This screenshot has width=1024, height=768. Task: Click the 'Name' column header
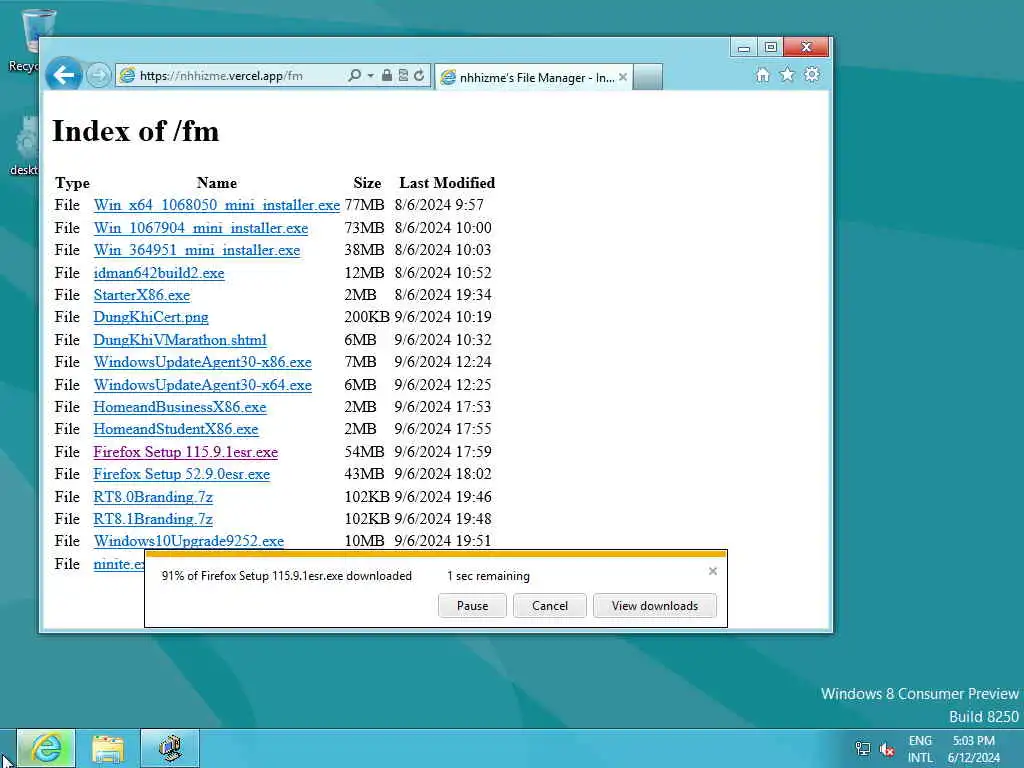(217, 183)
